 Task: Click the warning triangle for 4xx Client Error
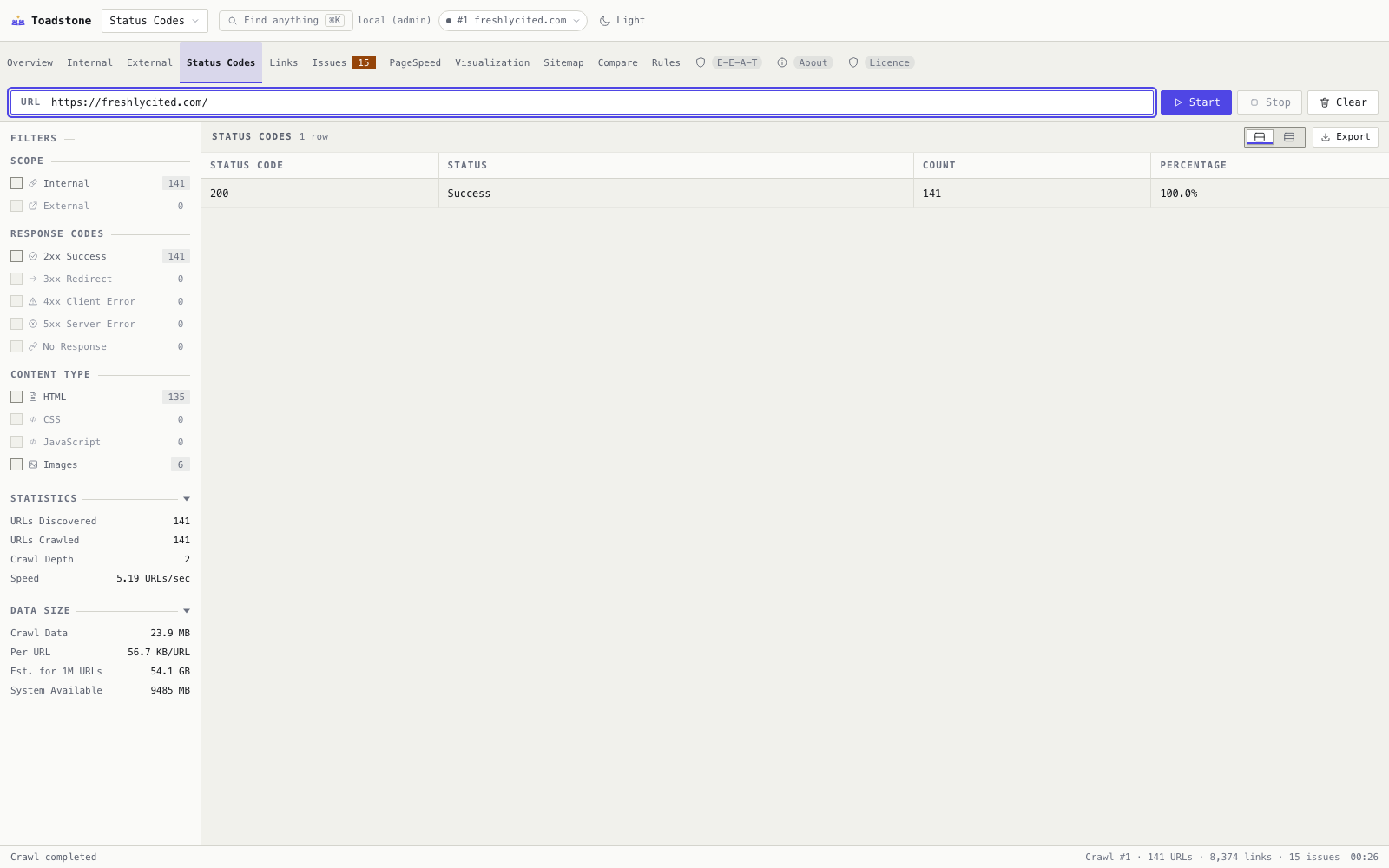[x=33, y=301]
